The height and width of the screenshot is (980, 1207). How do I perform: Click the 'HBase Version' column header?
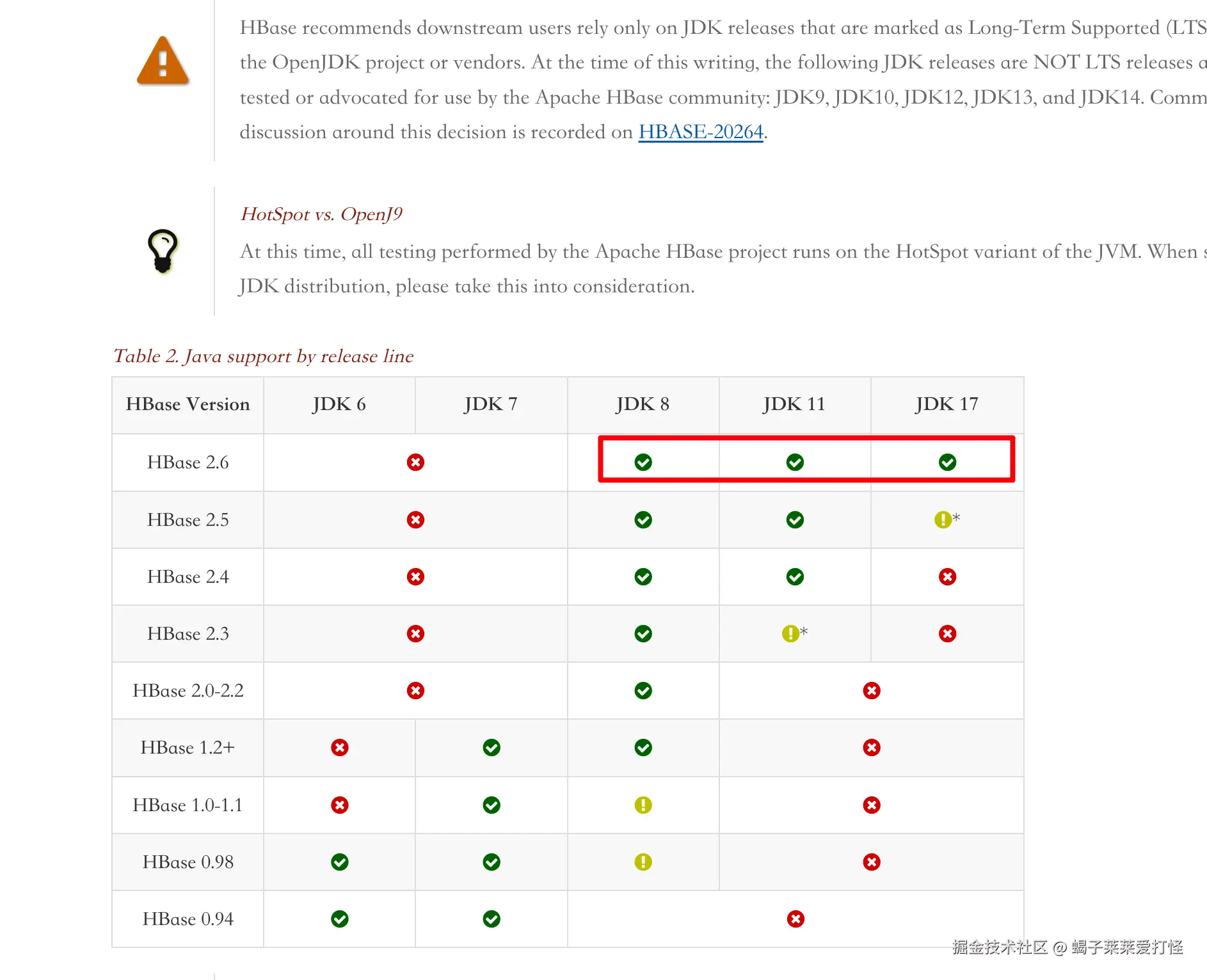coord(188,404)
